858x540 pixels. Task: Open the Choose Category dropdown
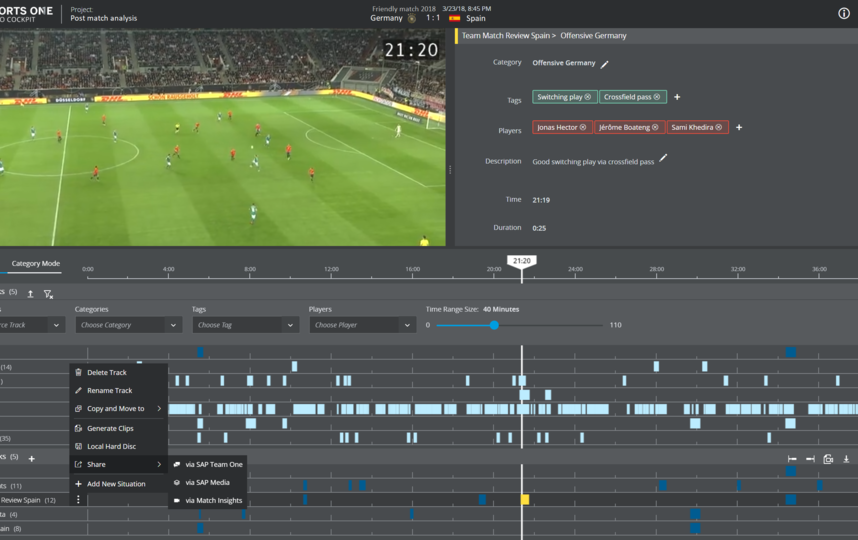click(x=129, y=325)
